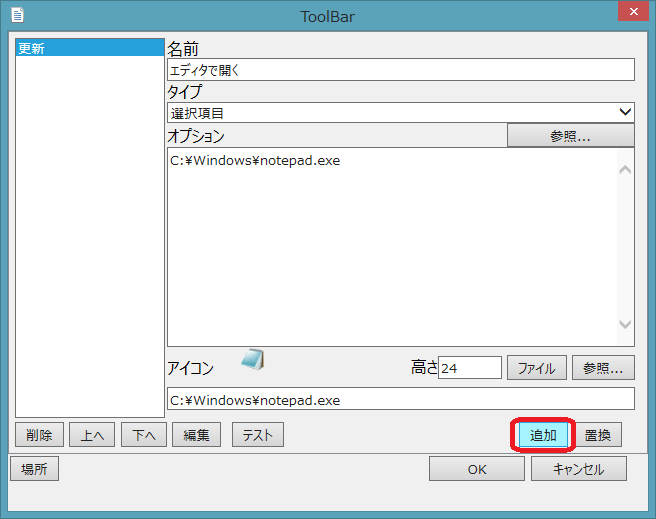Image resolution: width=656 pixels, height=519 pixels.
Task: Move the item down with 下へ
Action: coord(144,435)
